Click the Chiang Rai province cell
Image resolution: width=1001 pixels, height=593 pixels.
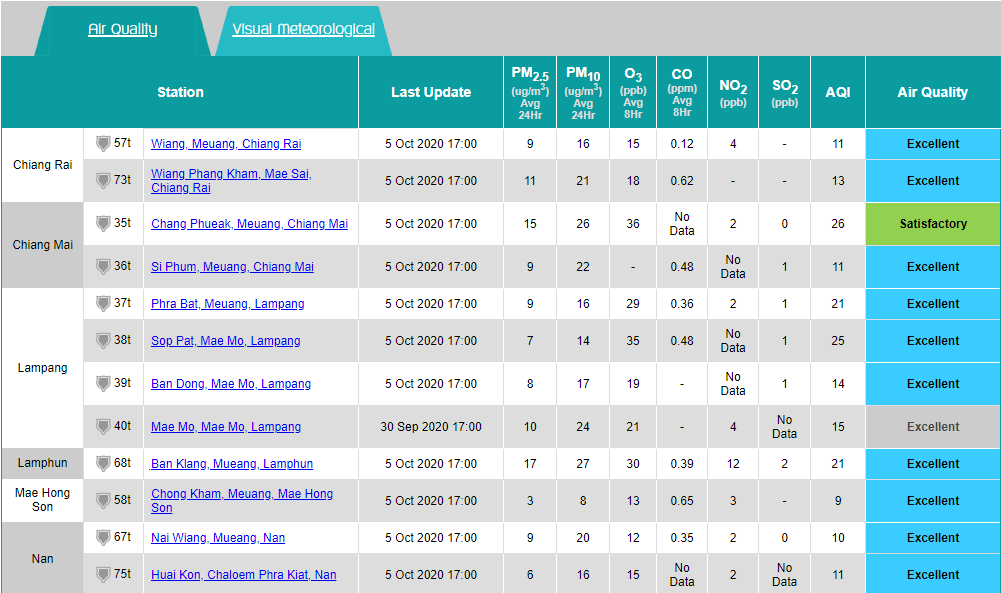(x=42, y=165)
